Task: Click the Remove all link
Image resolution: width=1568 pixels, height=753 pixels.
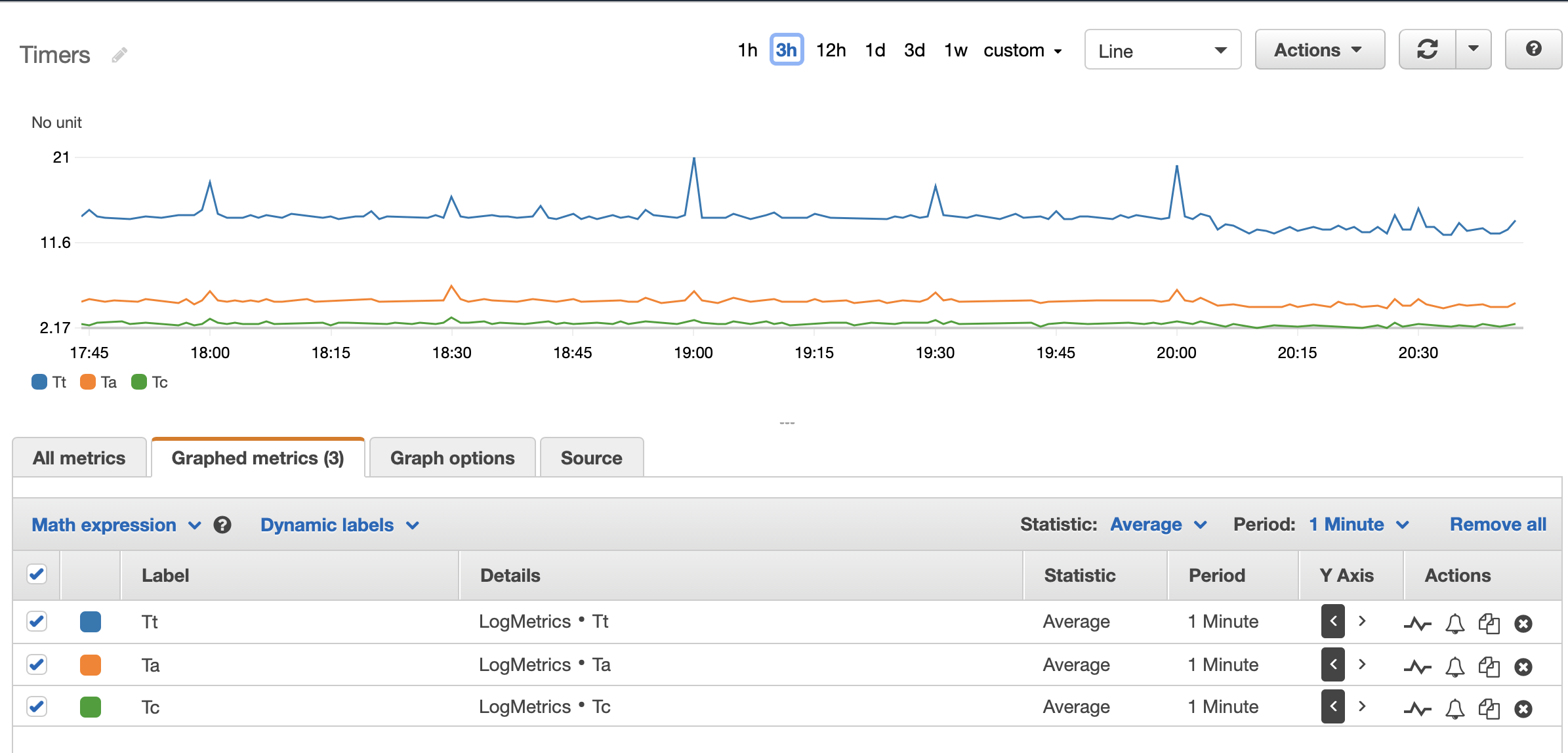Action: click(1497, 525)
